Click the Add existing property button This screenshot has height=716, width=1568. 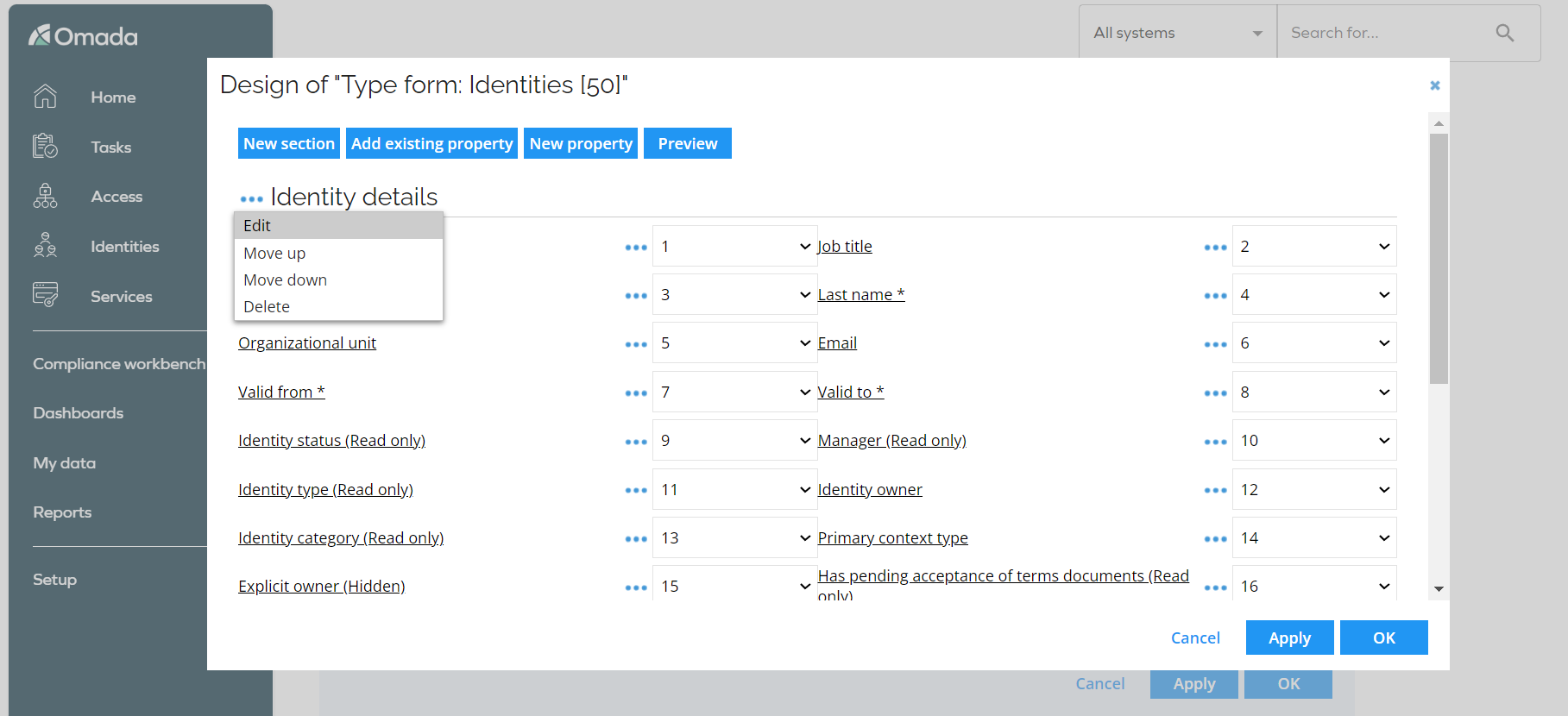(431, 144)
